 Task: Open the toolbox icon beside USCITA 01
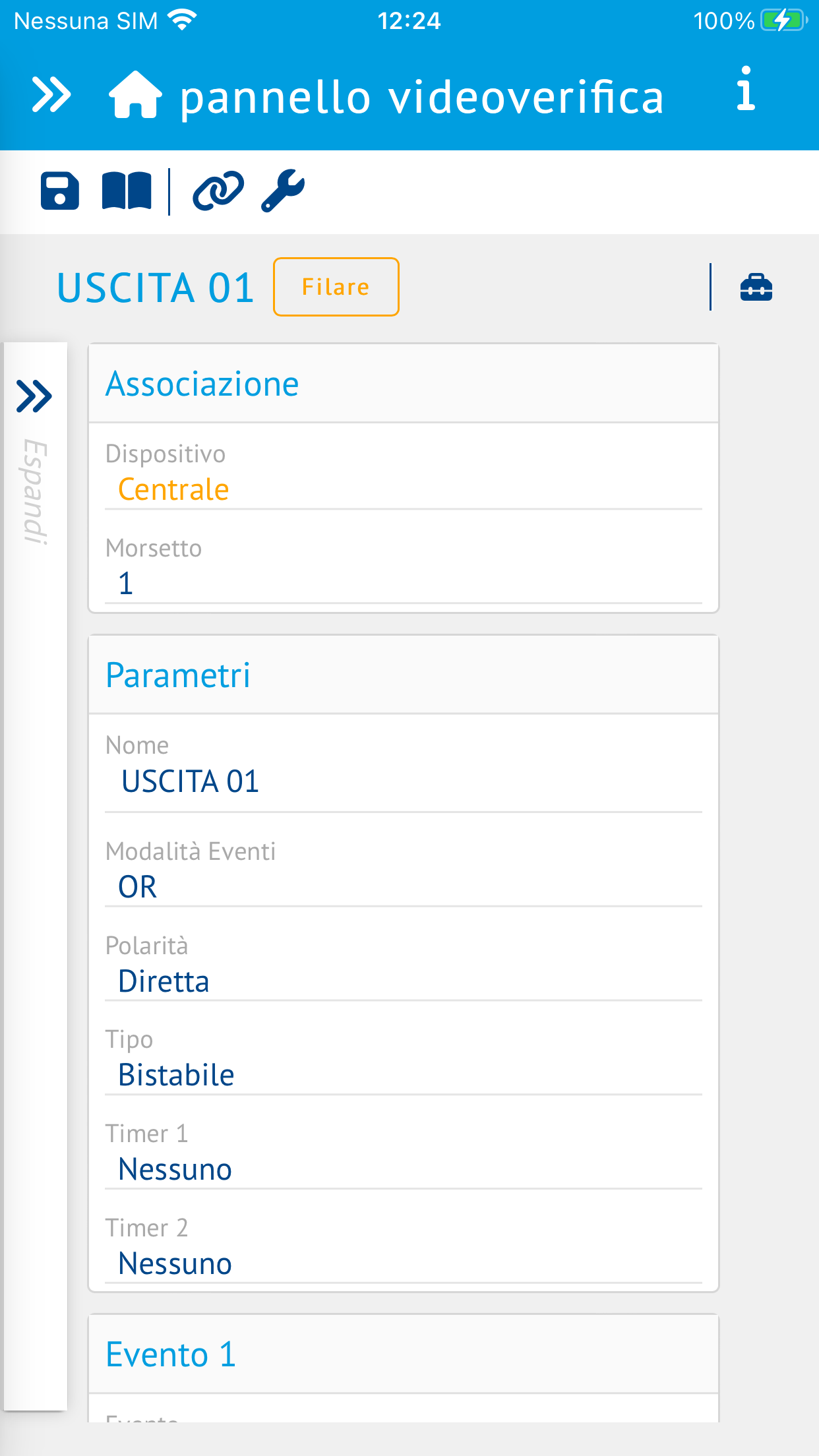(x=756, y=288)
